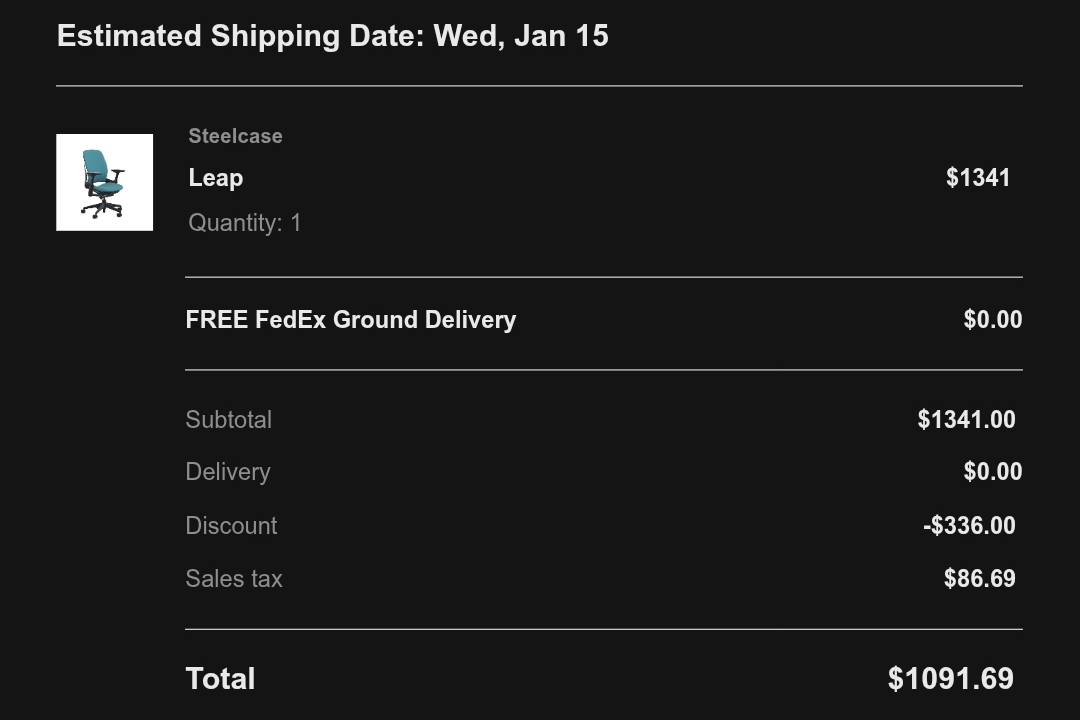Click the Wed, Jan 15 shipping date

point(521,36)
